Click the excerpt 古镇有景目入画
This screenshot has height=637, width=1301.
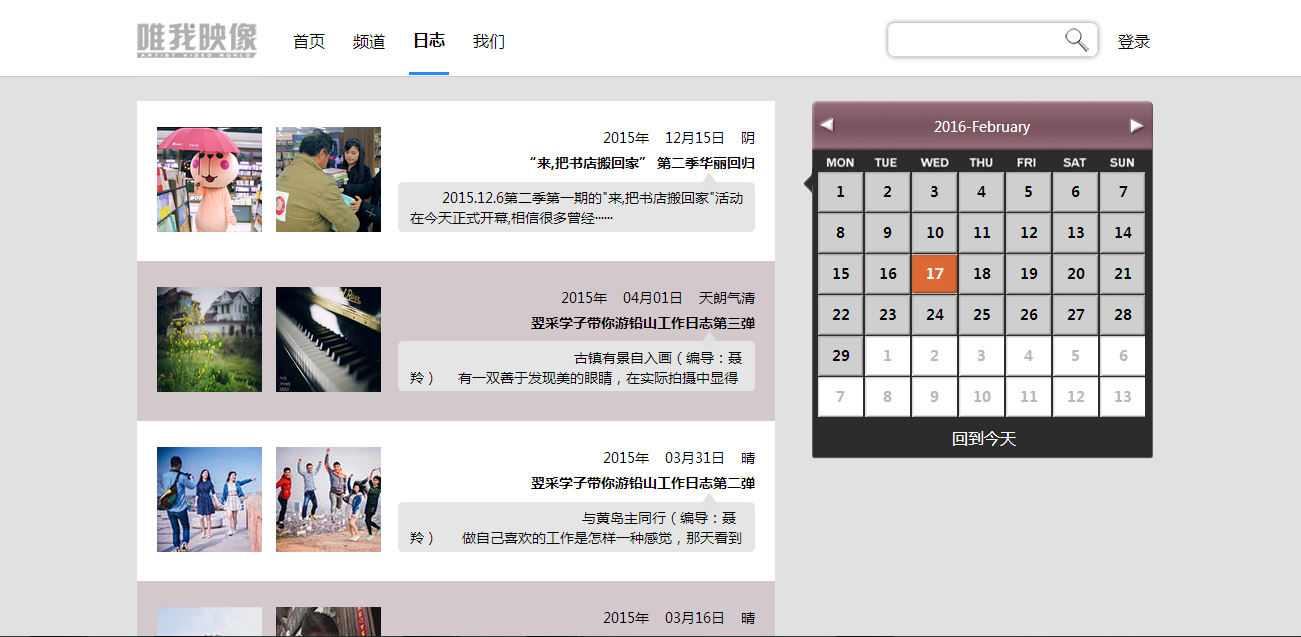click(576, 367)
